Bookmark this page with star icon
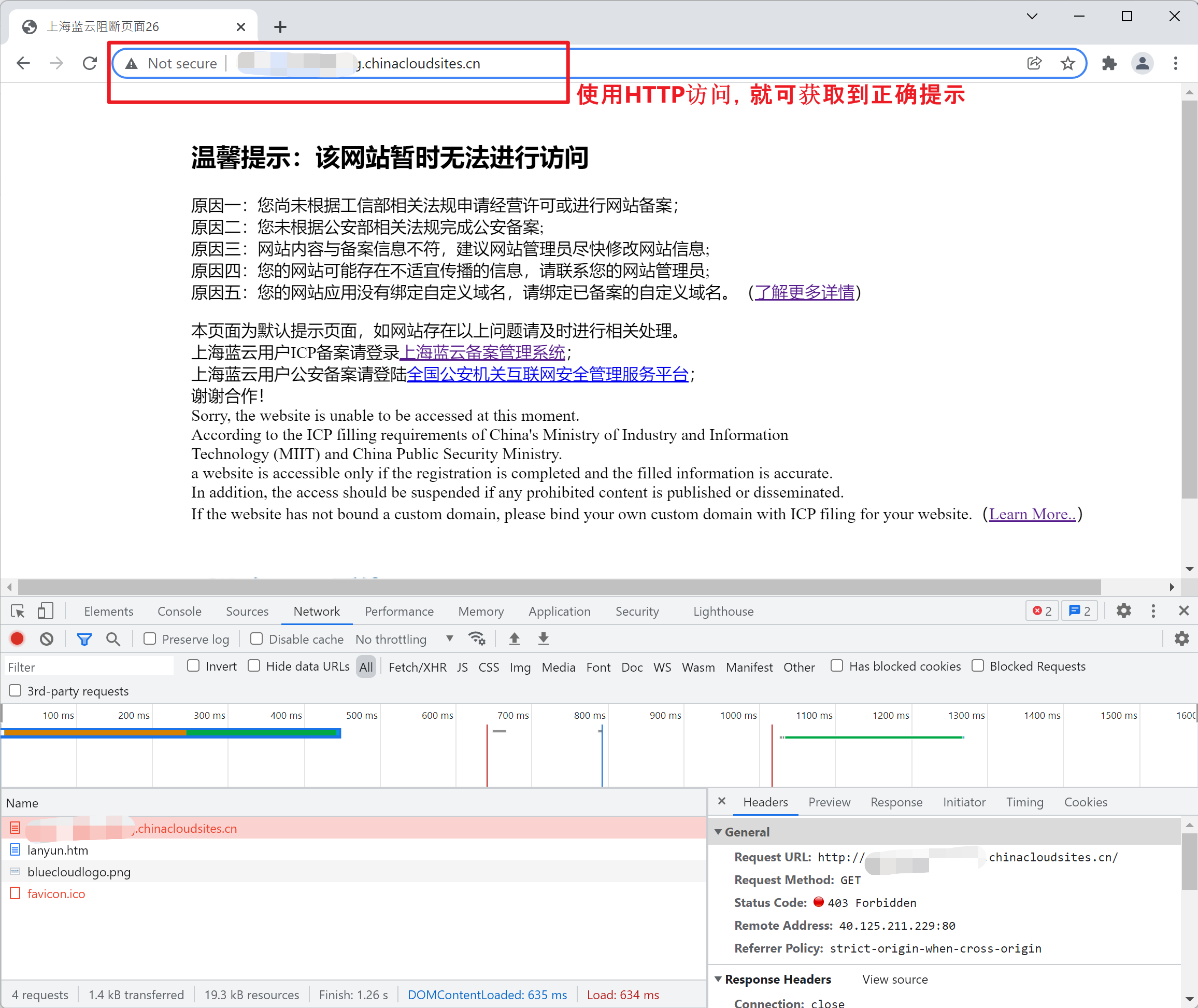1198x1008 pixels. pyautogui.click(x=1067, y=63)
